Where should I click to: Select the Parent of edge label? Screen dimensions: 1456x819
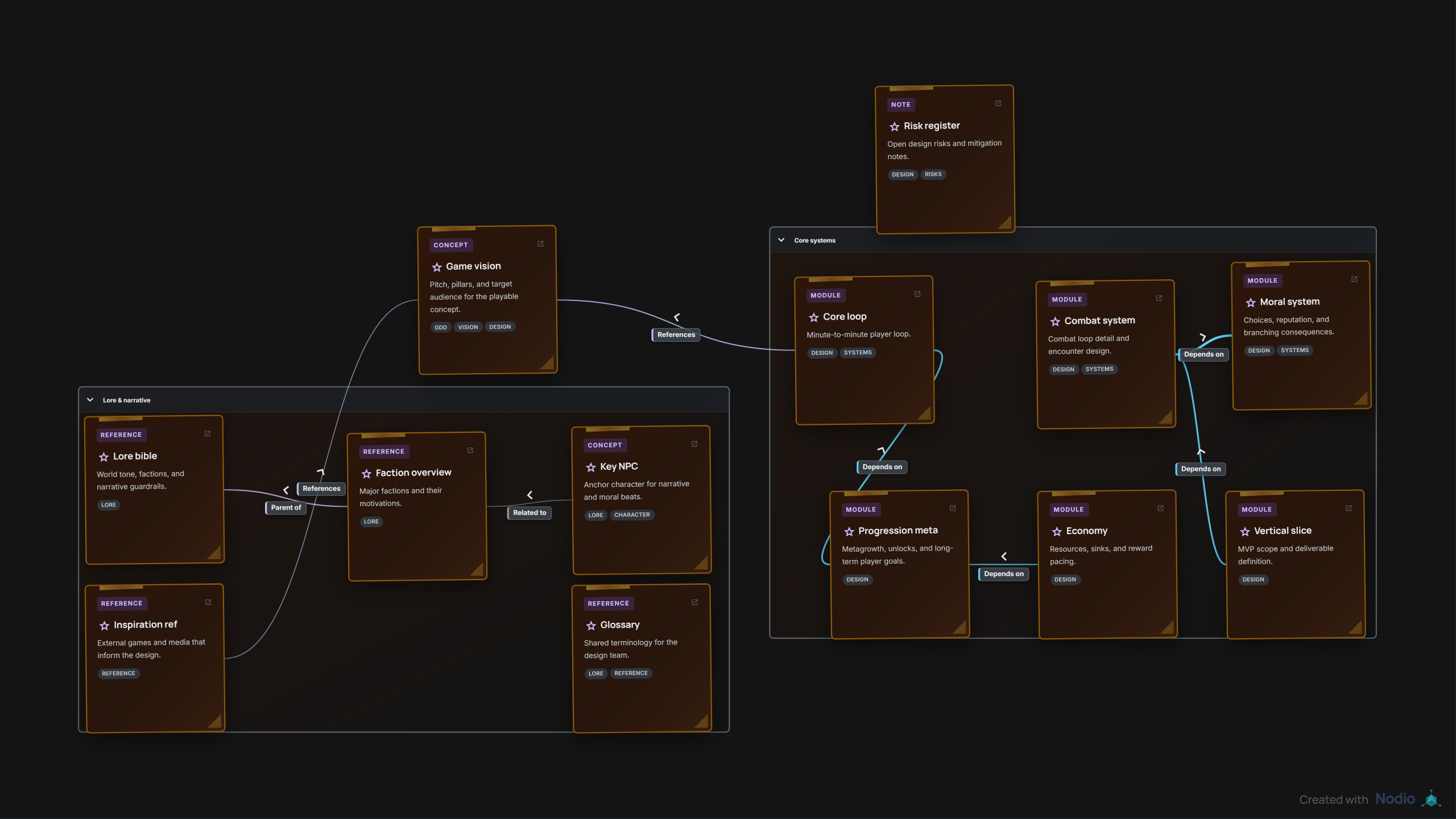point(286,508)
